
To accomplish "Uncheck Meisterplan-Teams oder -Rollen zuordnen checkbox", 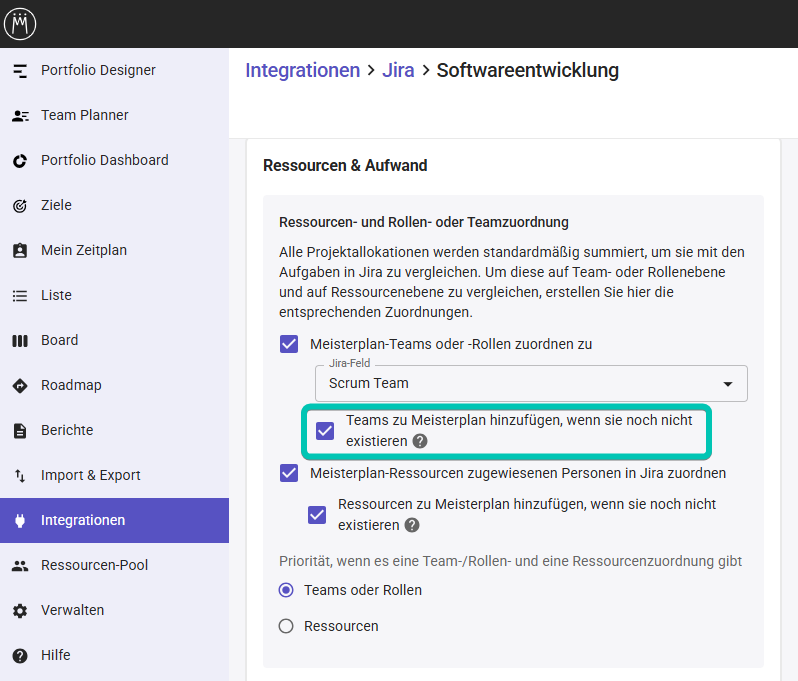I will tap(289, 344).
